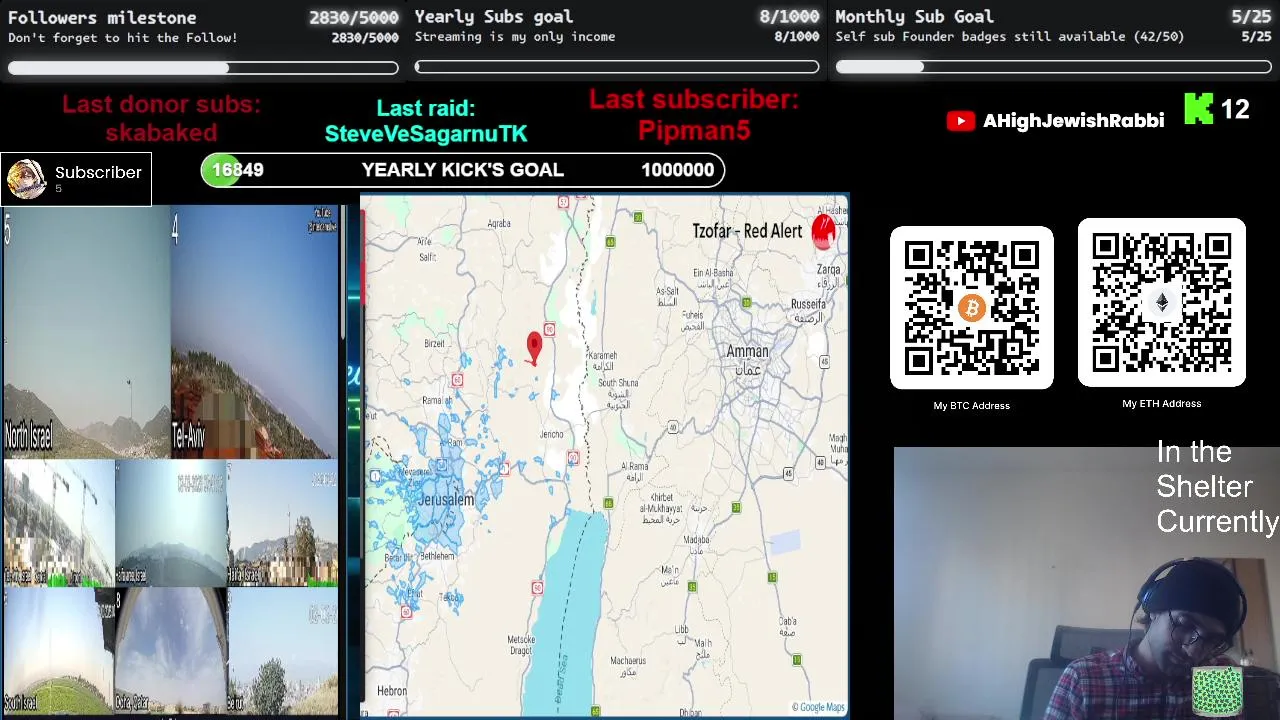
Task: Open the Tel-Aviv camera feed
Action: 254,333
